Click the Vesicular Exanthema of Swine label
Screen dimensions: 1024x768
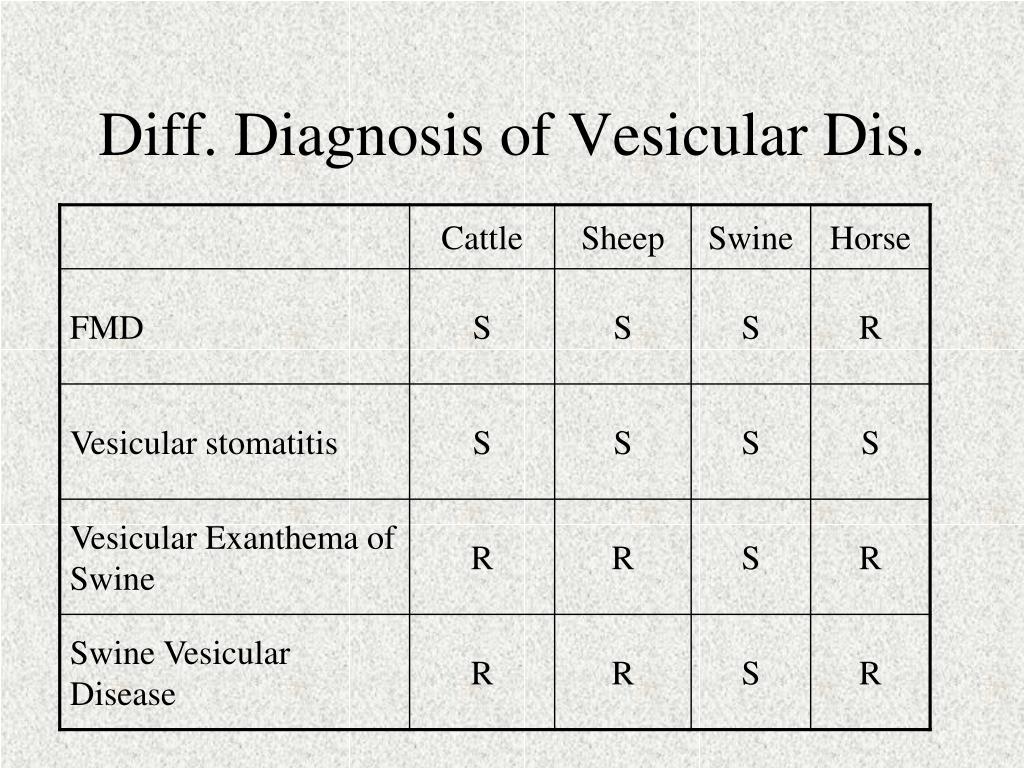(x=232, y=558)
